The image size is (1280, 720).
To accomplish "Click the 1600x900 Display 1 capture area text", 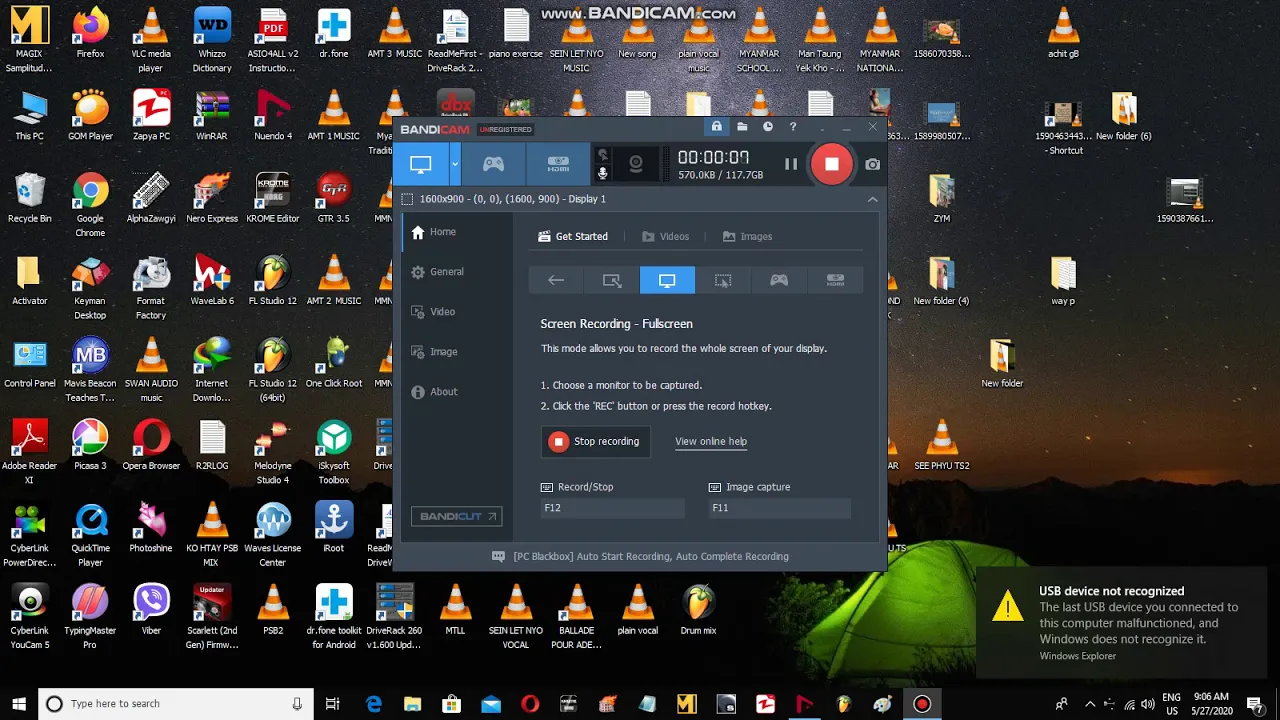I will [x=513, y=199].
